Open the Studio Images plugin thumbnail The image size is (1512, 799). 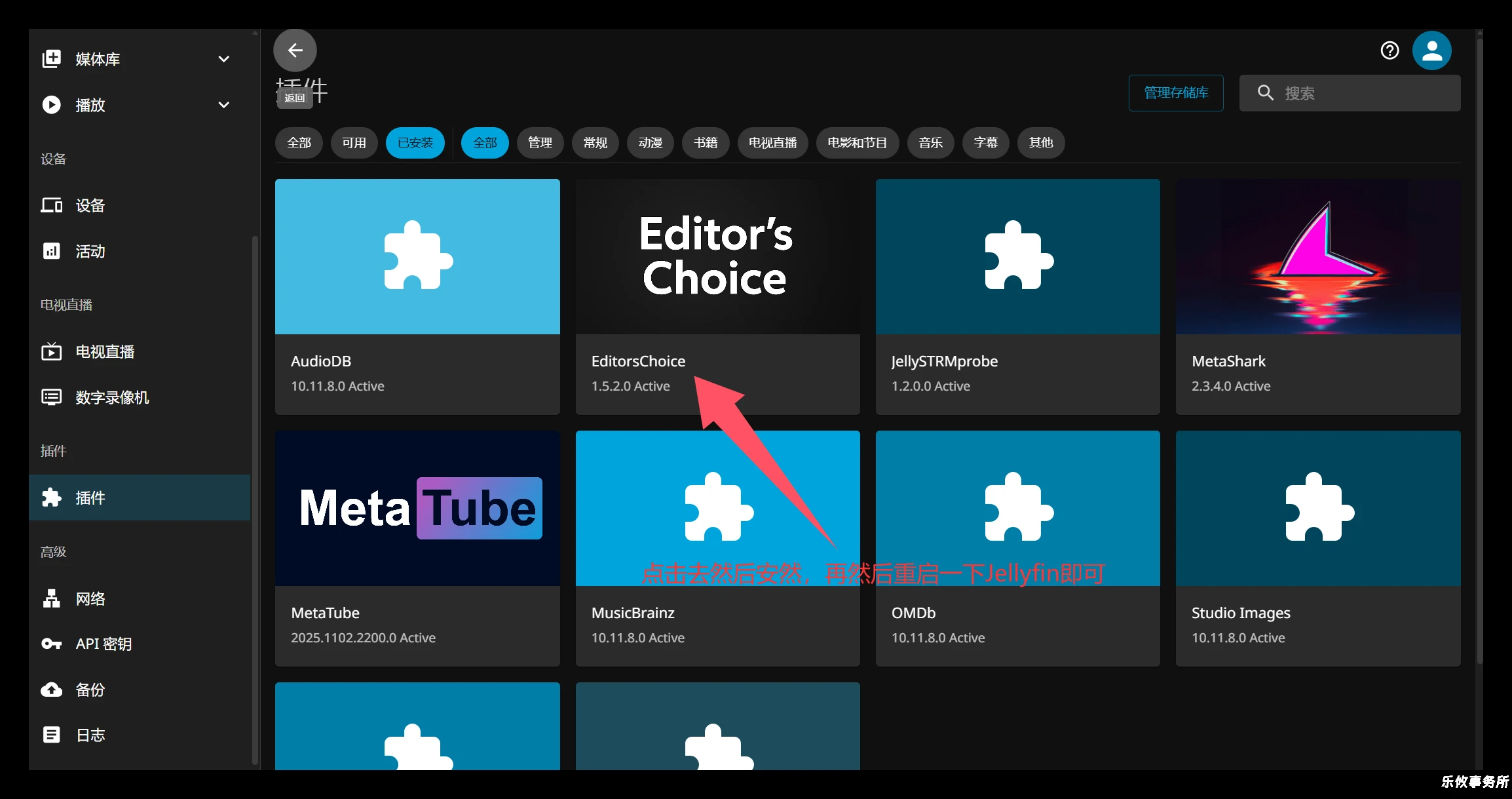(1318, 508)
